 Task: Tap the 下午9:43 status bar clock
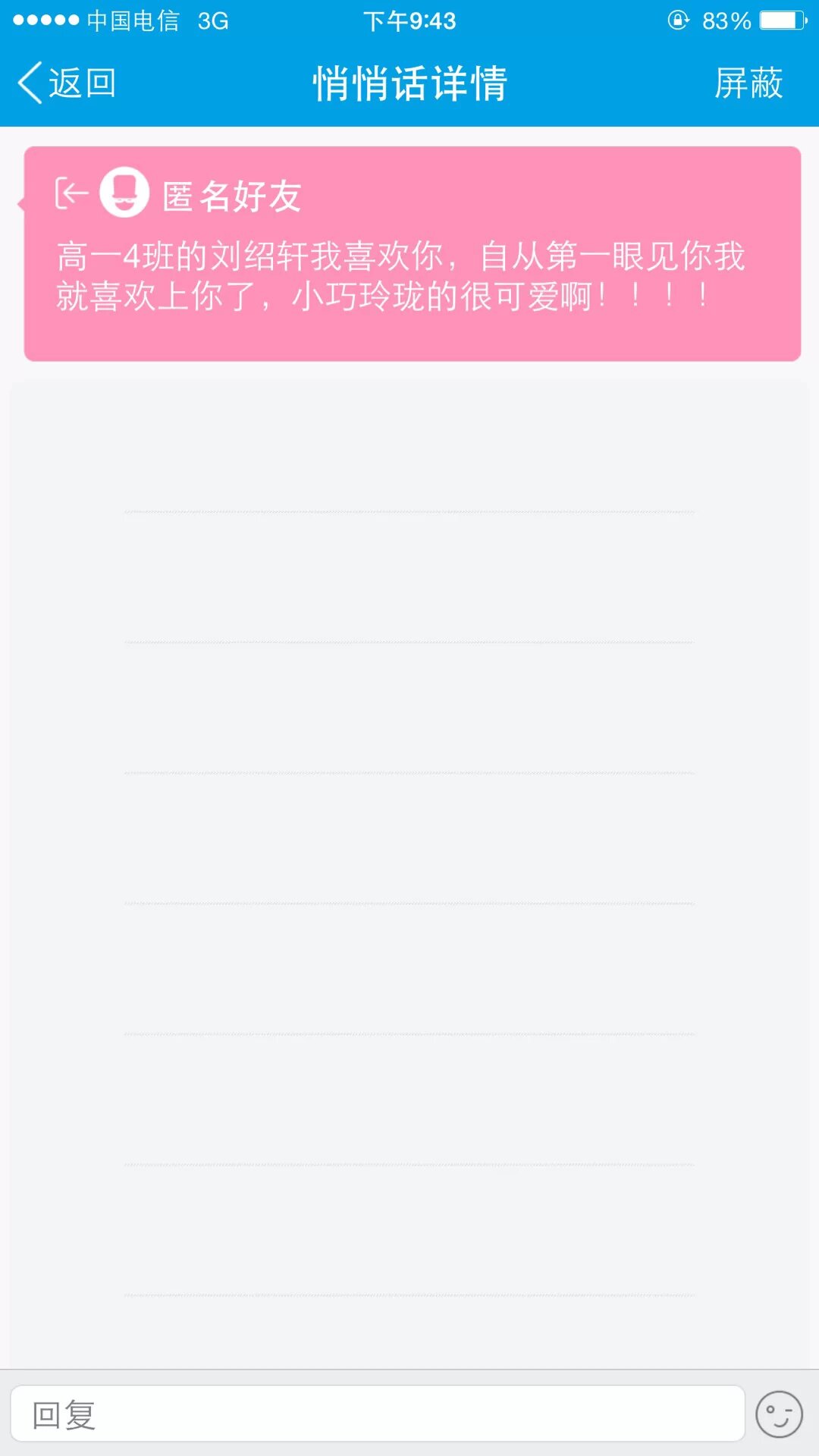(409, 20)
